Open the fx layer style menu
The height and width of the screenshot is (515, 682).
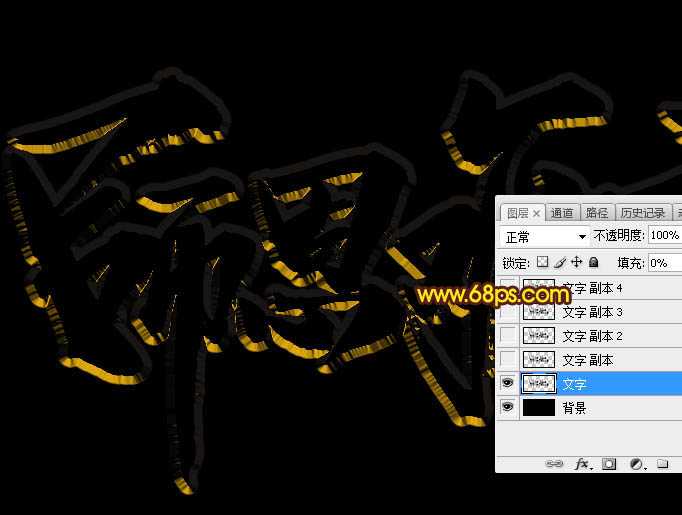tap(583, 464)
